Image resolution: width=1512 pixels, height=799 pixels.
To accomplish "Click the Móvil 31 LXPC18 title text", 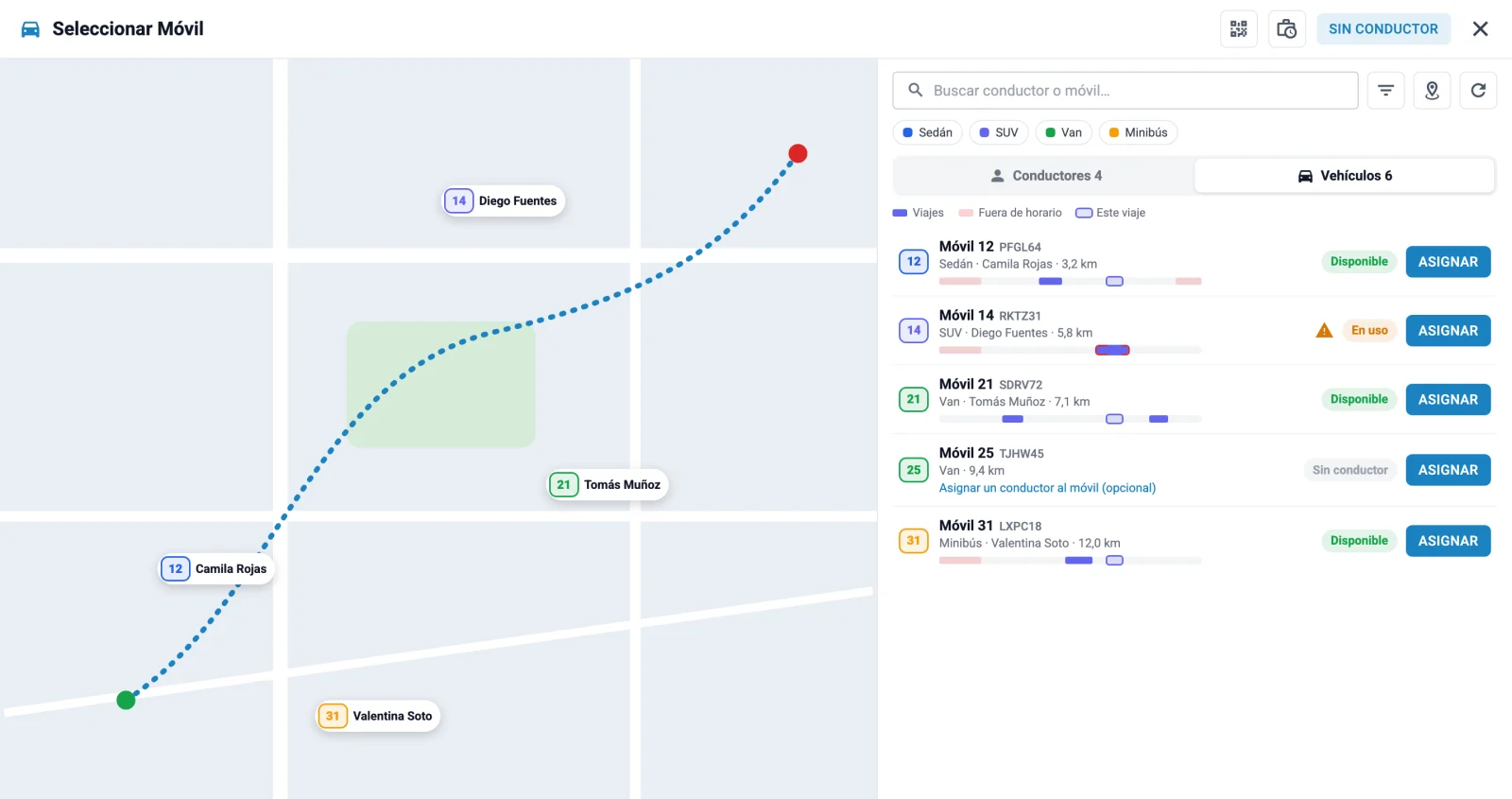I will pyautogui.click(x=990, y=526).
